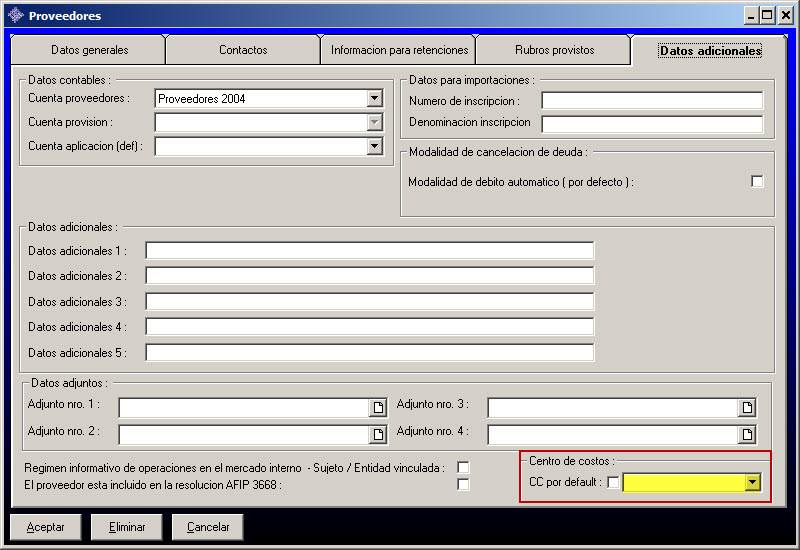Expand the Cuenta aplicacion (def) dropdown
This screenshot has width=800, height=550.
click(x=375, y=147)
